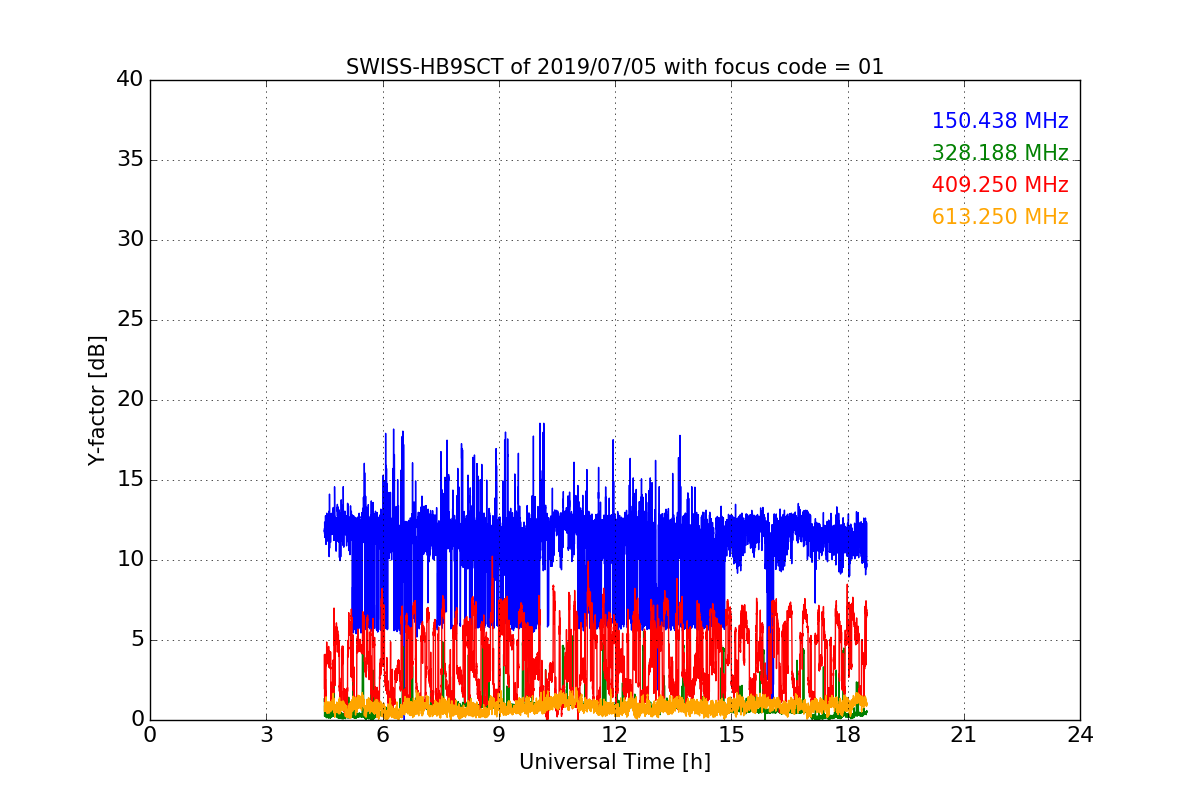This screenshot has width=1200, height=800.
Task: Click the y-axis tick value 25
Action: click(x=130, y=320)
